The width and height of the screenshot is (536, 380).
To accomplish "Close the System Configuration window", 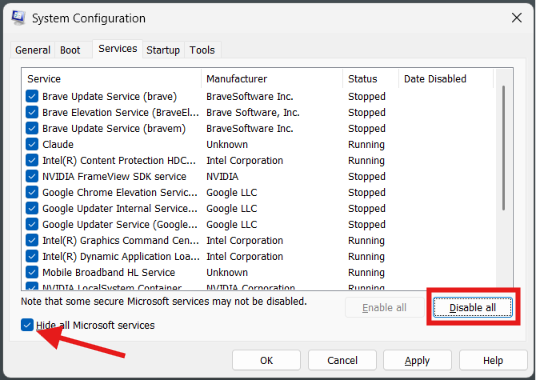I will click(517, 17).
